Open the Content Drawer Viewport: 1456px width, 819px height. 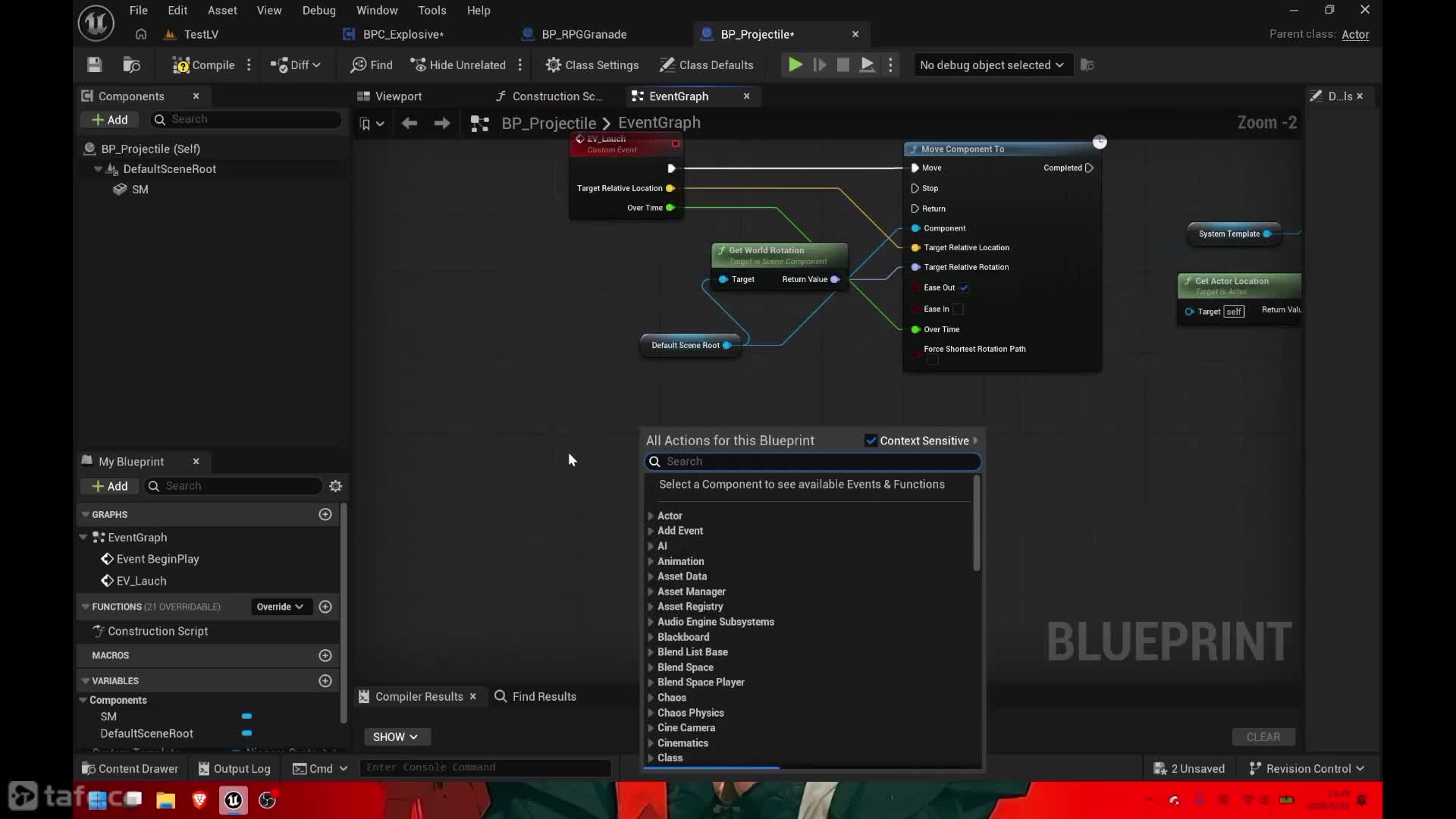coord(130,769)
